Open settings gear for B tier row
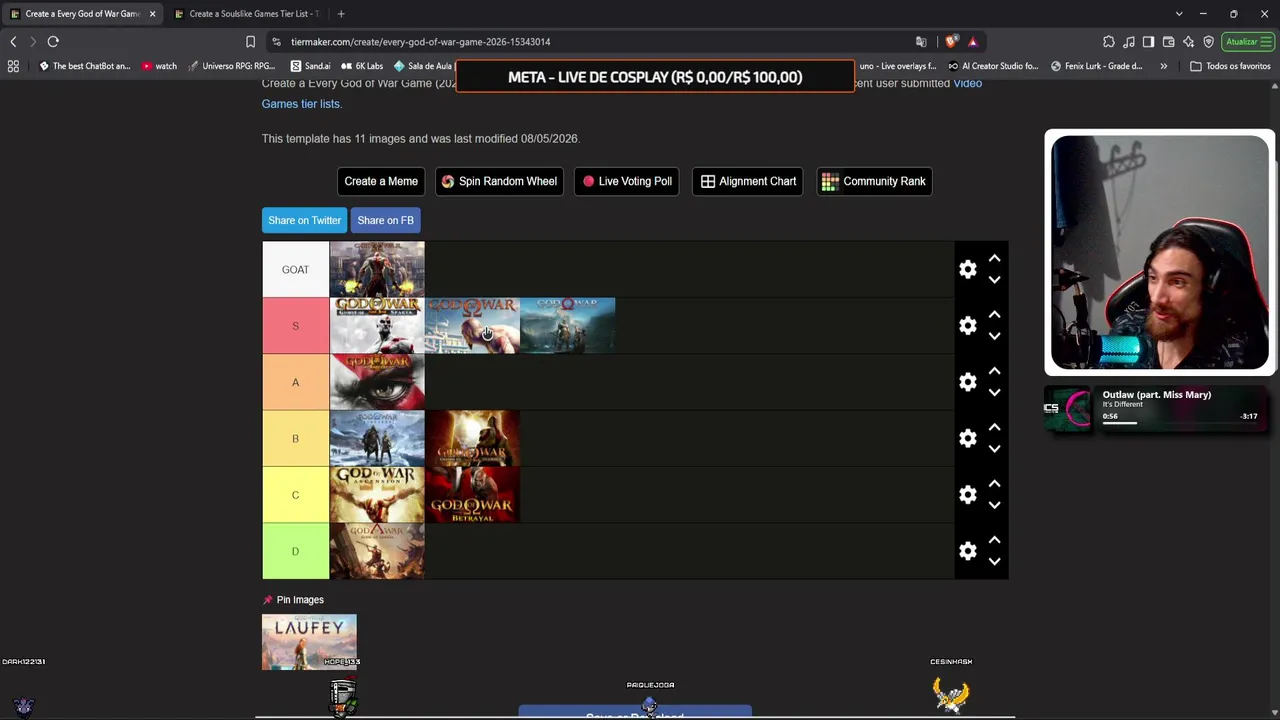This screenshot has width=1280, height=720. pos(968,438)
